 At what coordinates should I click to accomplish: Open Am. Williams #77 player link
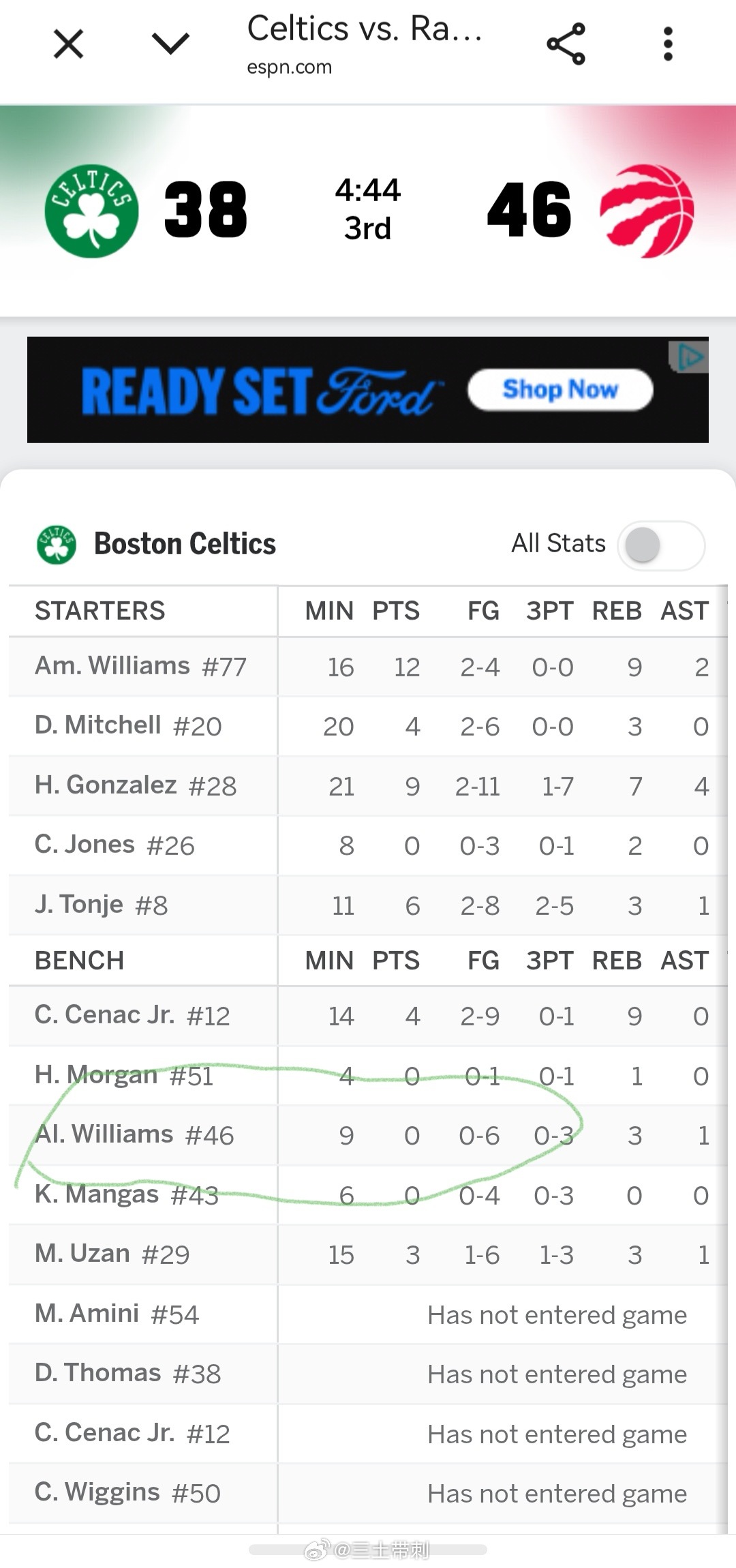click(140, 666)
